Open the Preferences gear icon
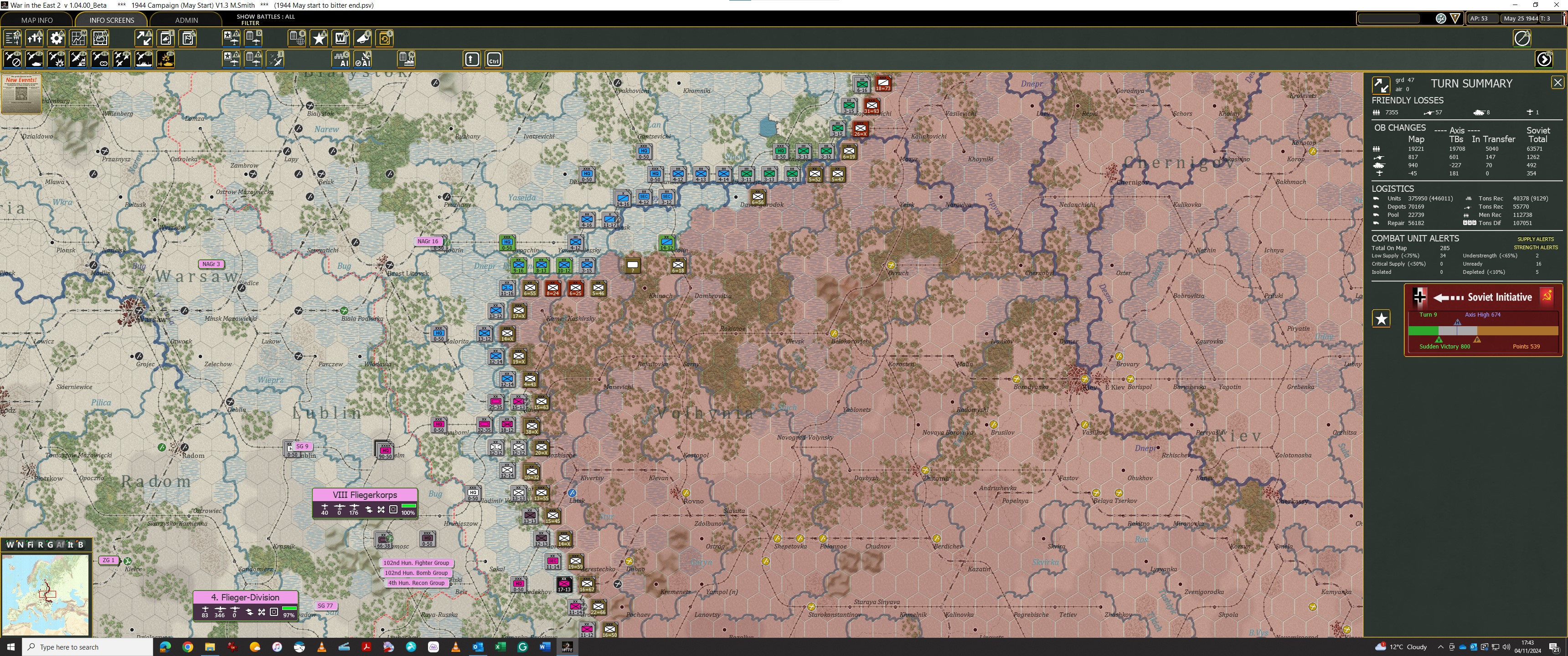Viewport: 1568px width, 656px height. click(x=57, y=38)
